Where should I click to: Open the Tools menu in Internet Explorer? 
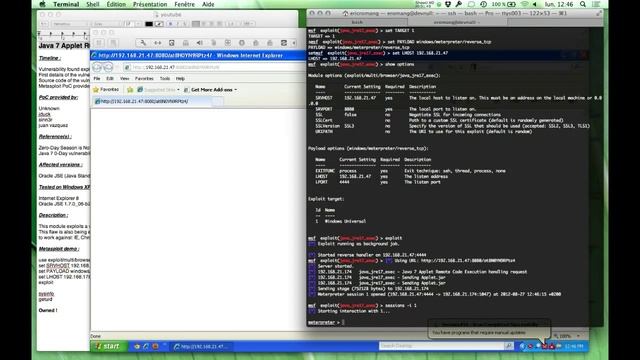click(165, 78)
